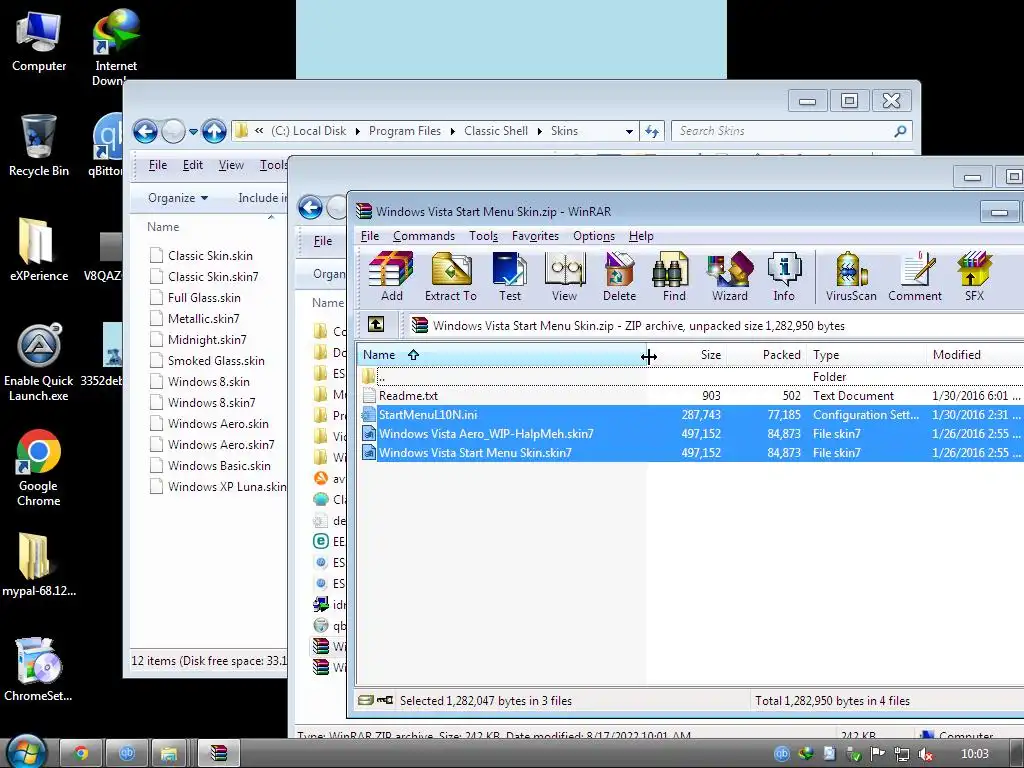Click the Delete icon in WinRAR
Image resolution: width=1024 pixels, height=768 pixels.
pyautogui.click(x=619, y=276)
